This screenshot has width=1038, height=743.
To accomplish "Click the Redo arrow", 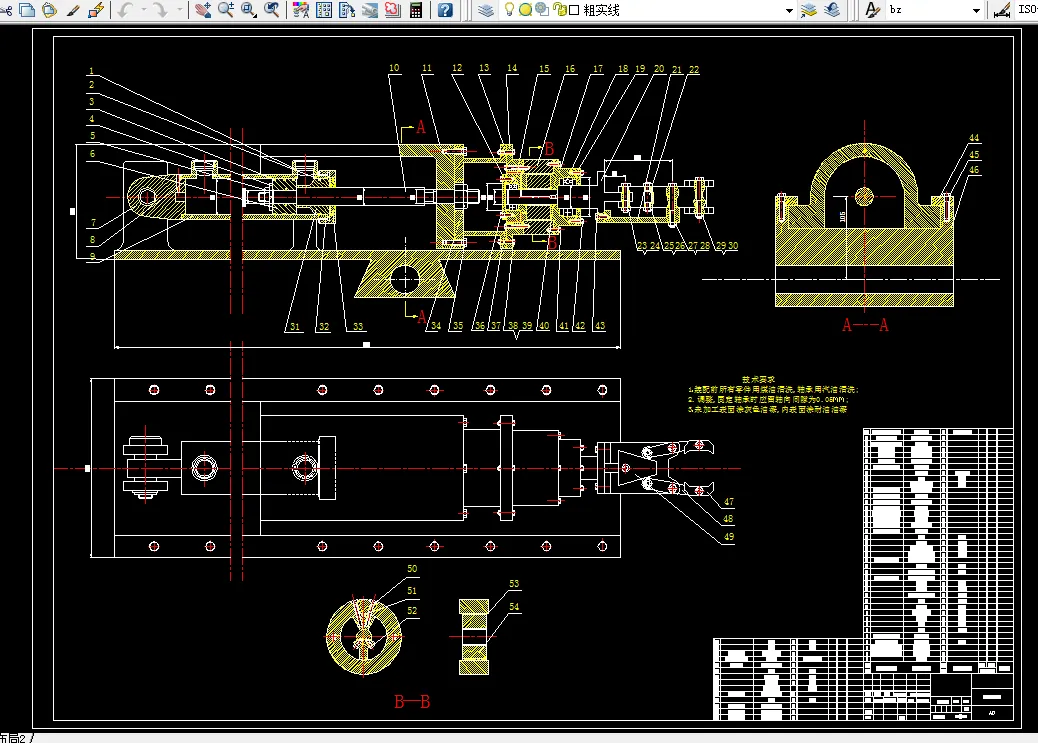I will pos(160,10).
